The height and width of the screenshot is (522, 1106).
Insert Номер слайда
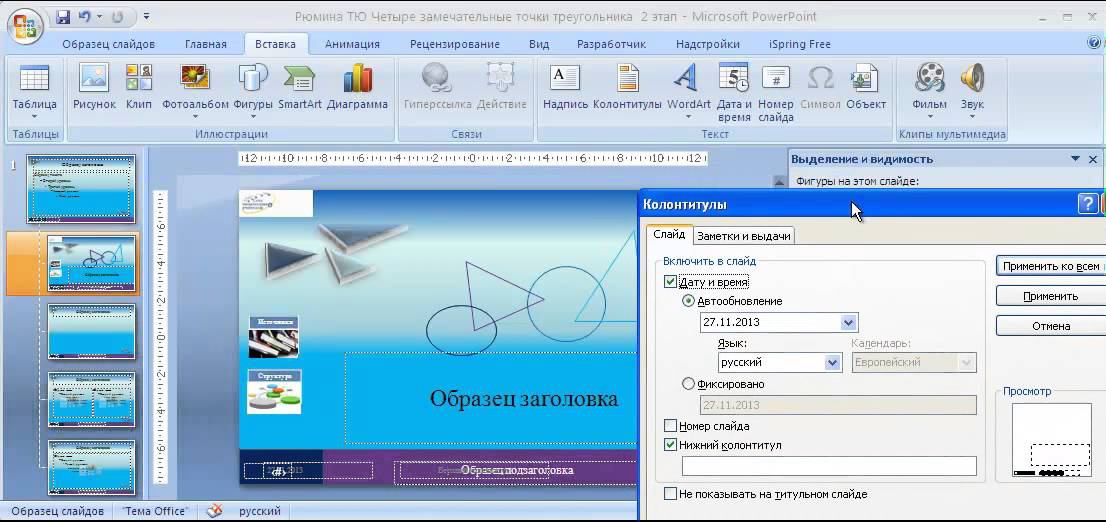click(x=776, y=92)
